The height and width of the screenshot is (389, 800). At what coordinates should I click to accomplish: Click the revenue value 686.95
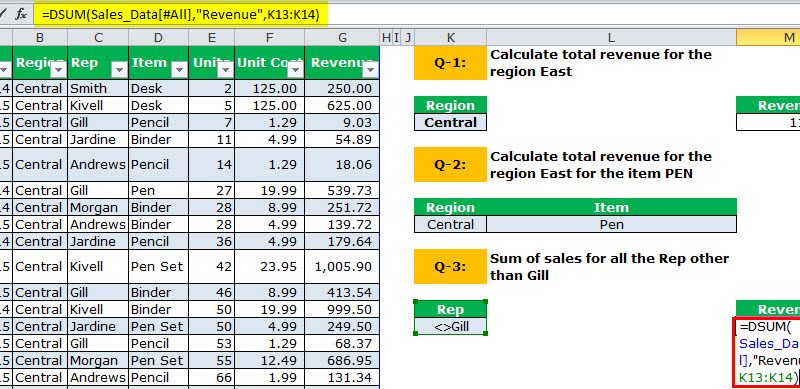pos(342,360)
